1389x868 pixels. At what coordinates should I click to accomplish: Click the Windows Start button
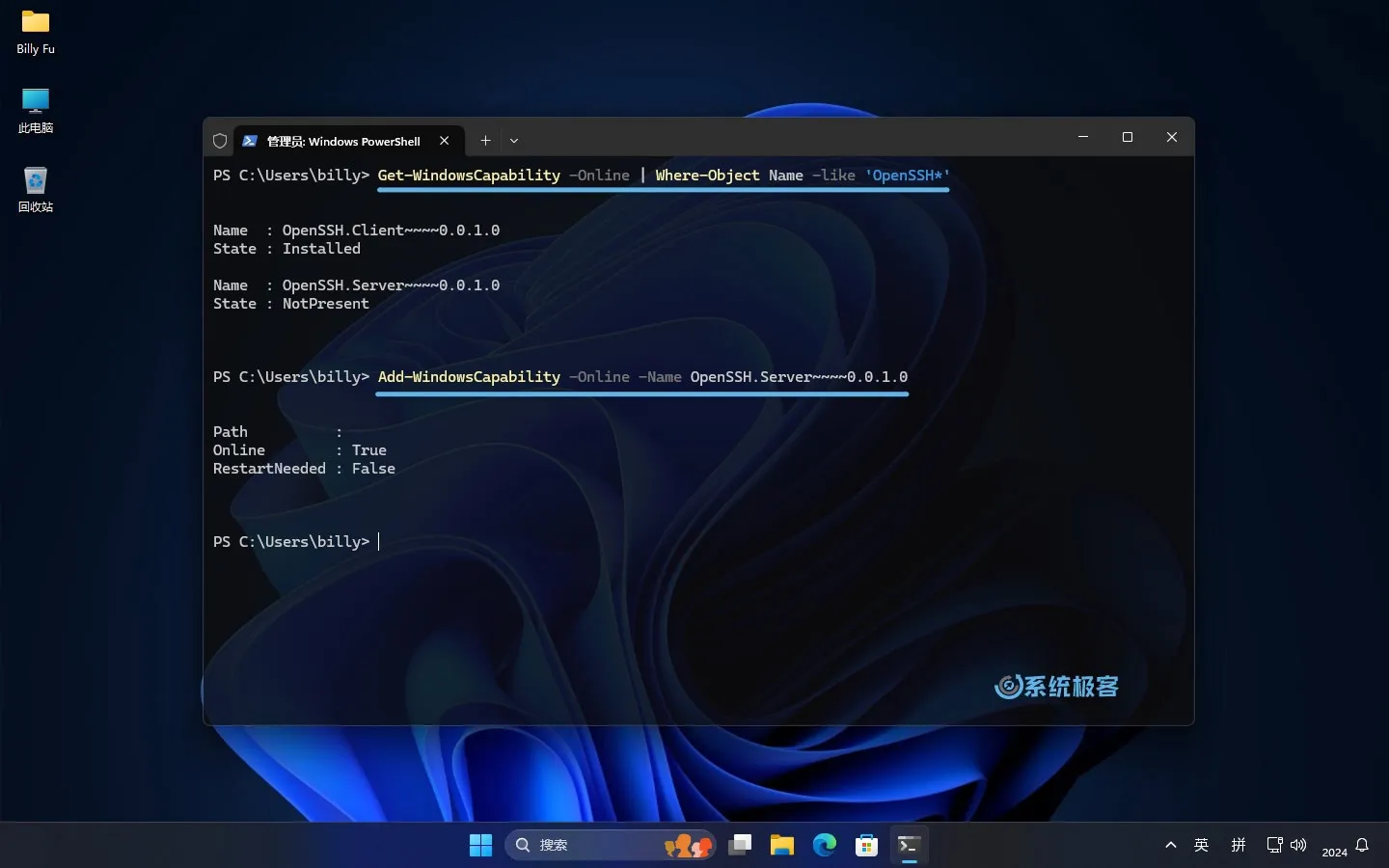[x=480, y=845]
